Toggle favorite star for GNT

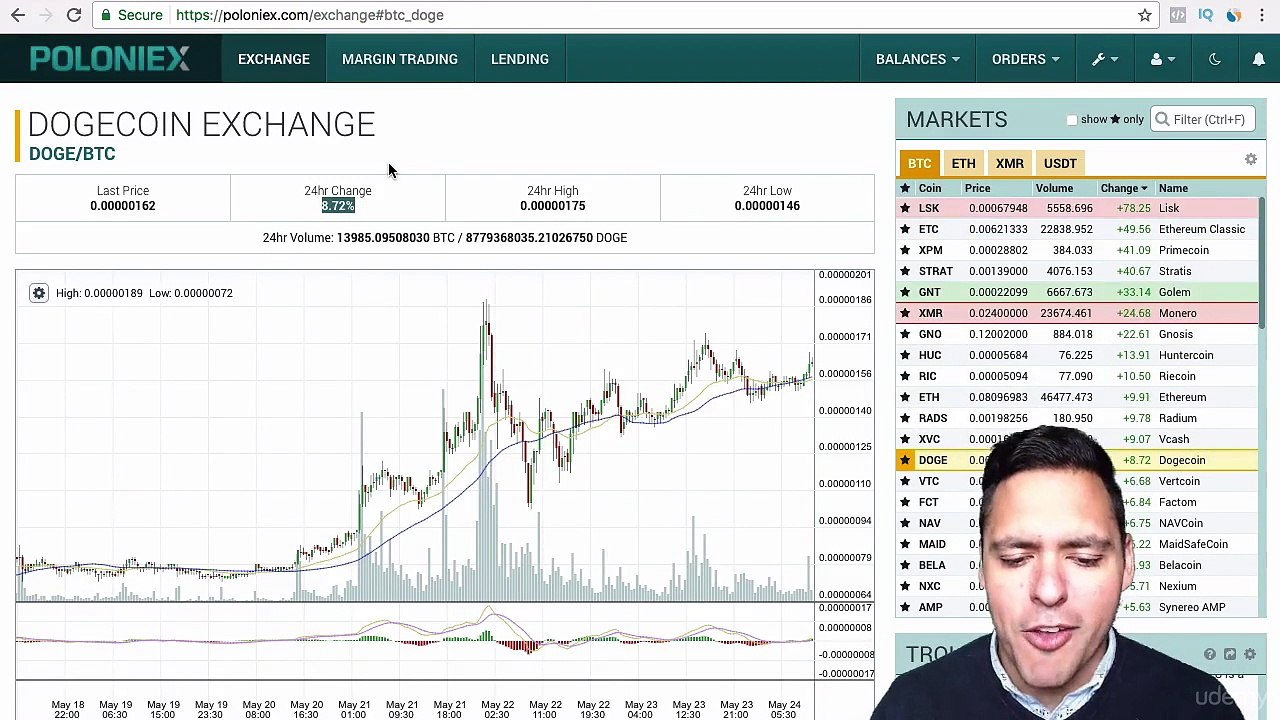[x=905, y=292]
